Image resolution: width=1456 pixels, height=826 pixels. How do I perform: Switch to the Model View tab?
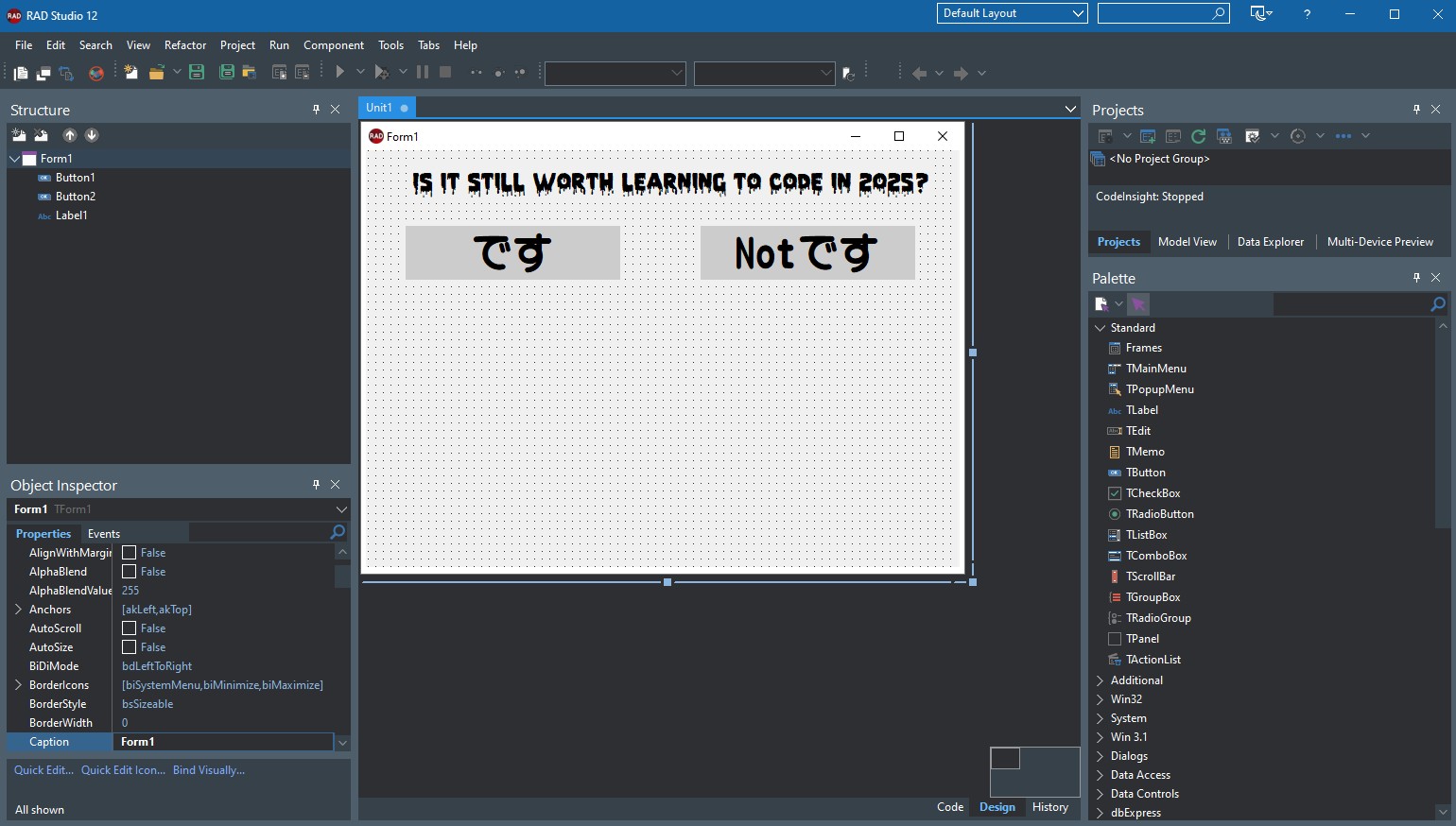tap(1187, 242)
